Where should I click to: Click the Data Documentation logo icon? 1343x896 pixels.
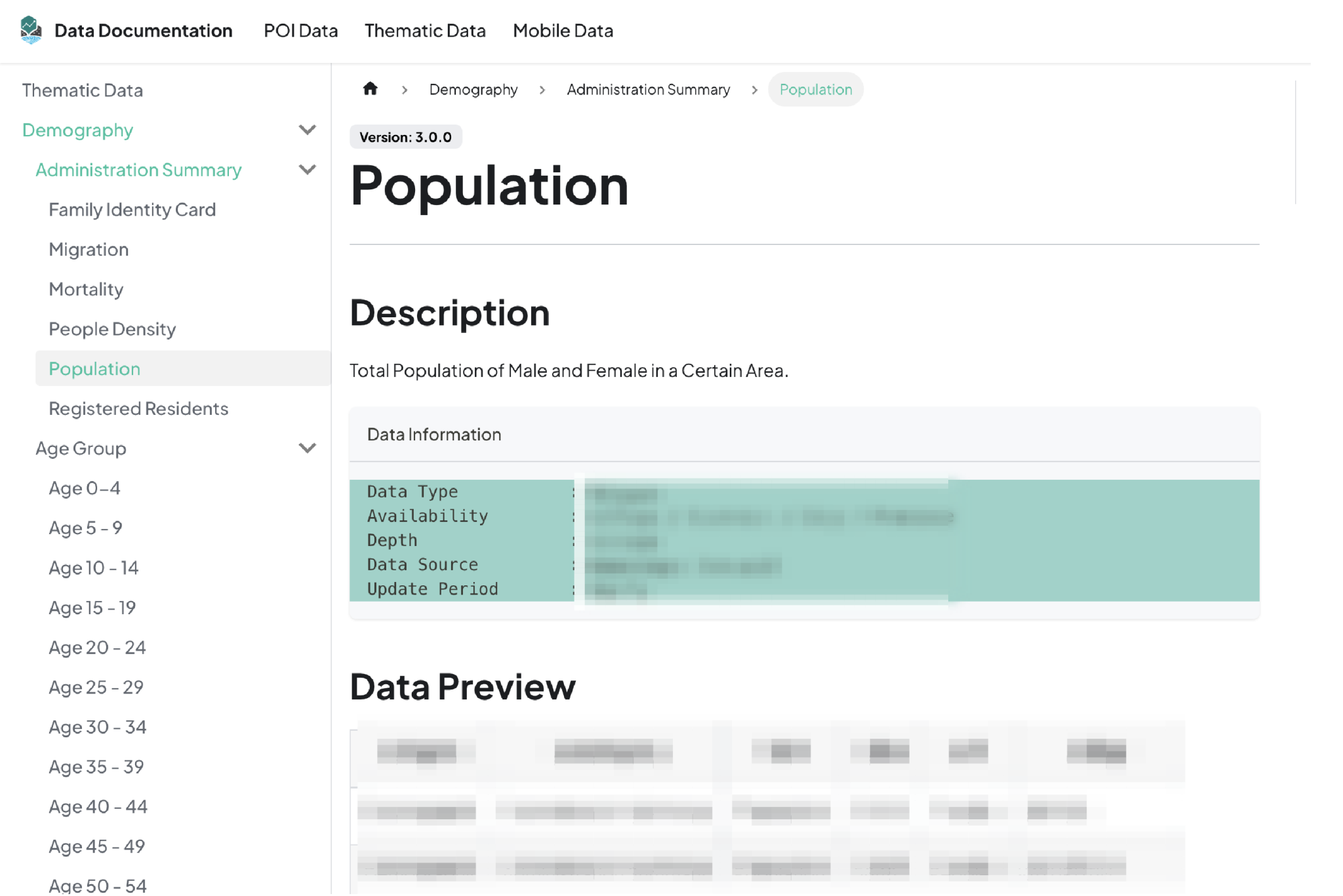point(31,30)
